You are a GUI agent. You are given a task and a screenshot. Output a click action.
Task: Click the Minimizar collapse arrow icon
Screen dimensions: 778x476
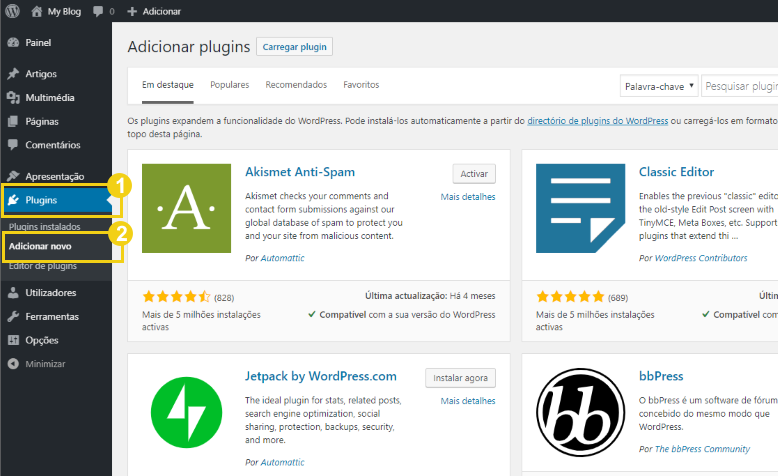click(13, 364)
